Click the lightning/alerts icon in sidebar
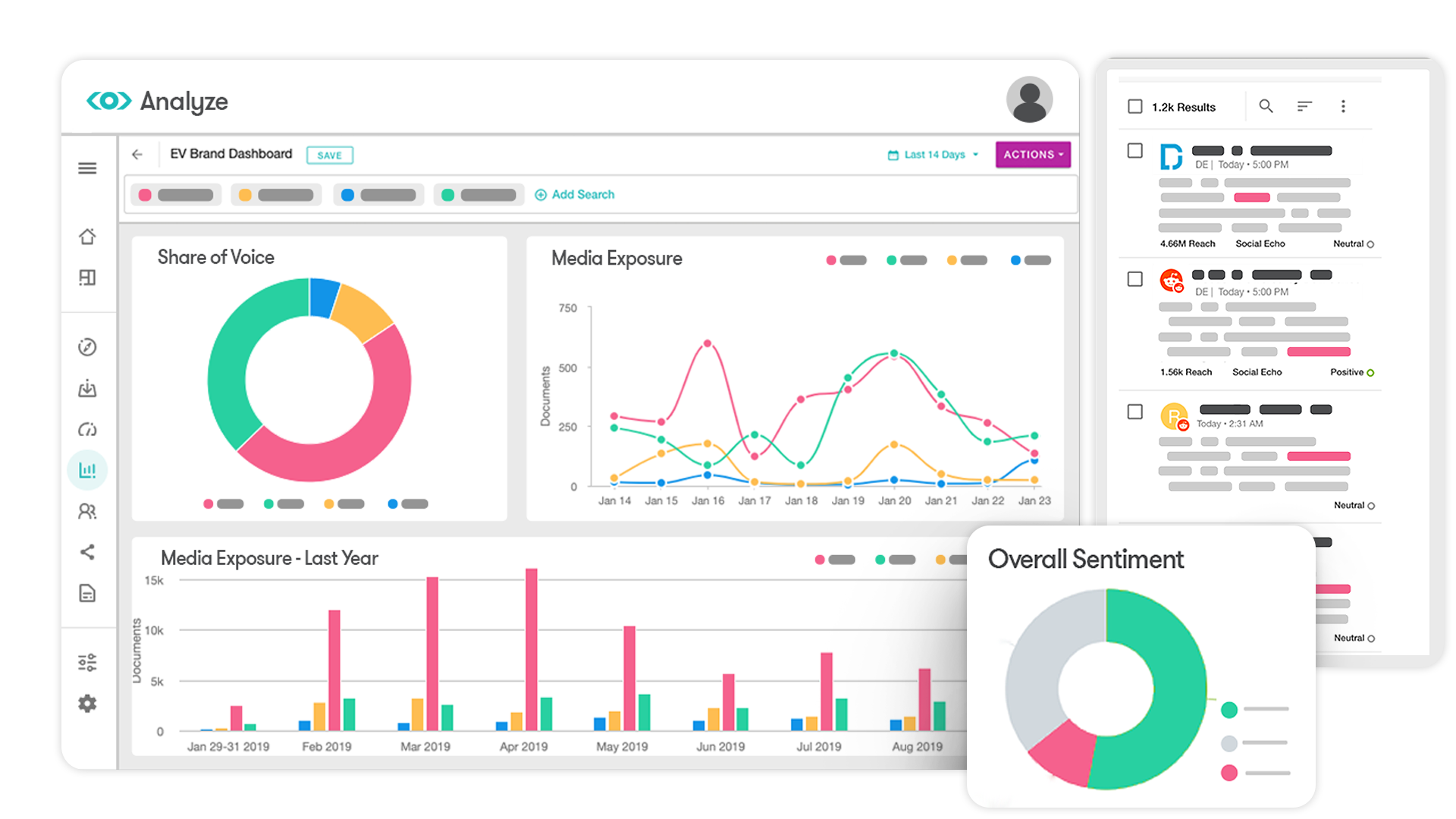Screen dimensions: 1456x819 (x=89, y=430)
